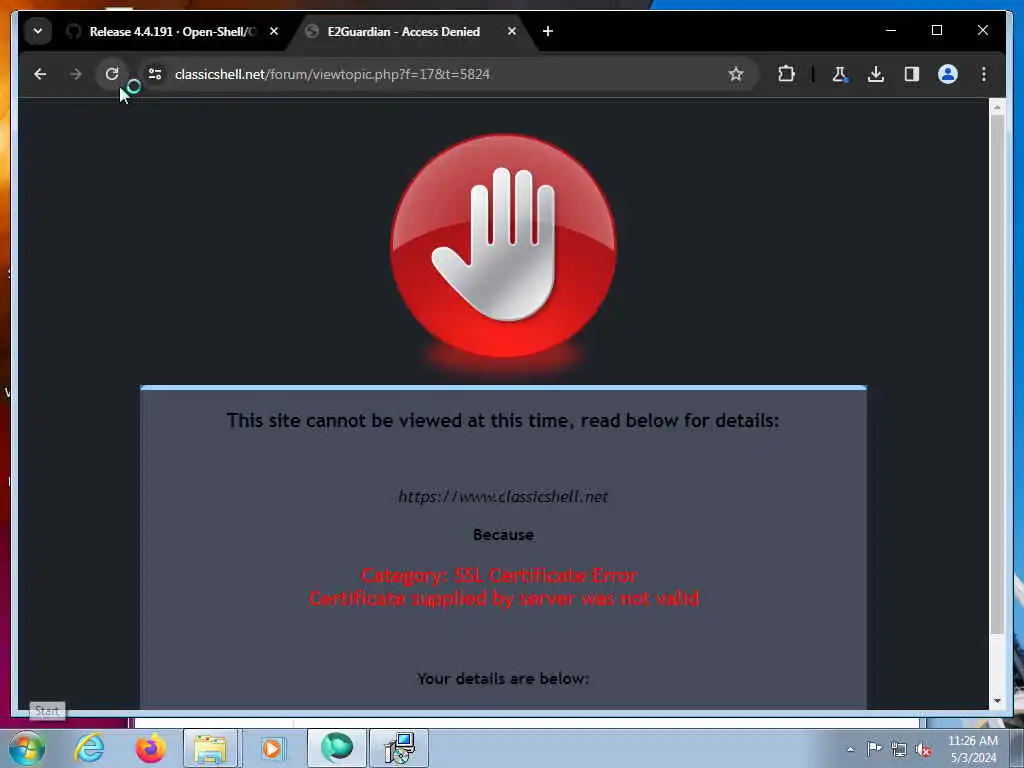The height and width of the screenshot is (768, 1024).
Task: Click 'Category: SSL Certificate Error' text
Action: (500, 575)
